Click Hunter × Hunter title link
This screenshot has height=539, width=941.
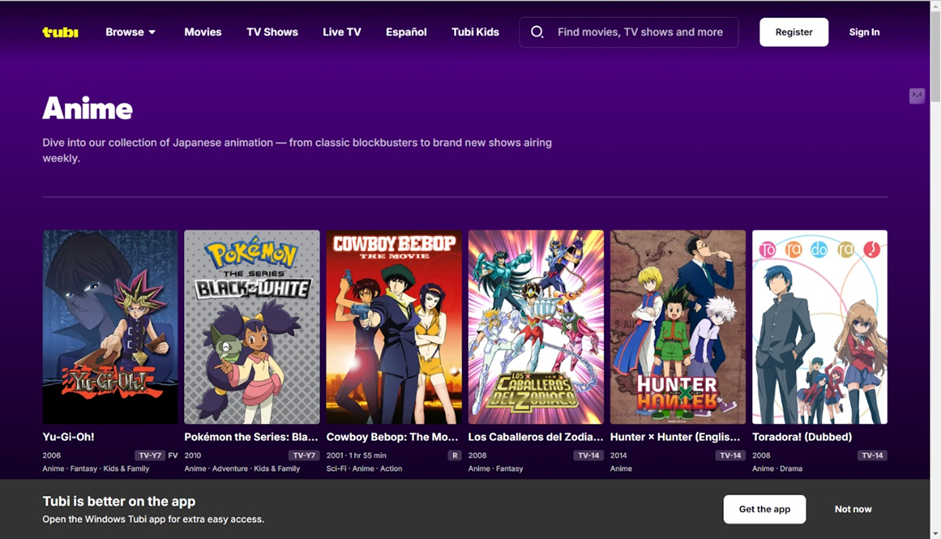click(x=675, y=437)
